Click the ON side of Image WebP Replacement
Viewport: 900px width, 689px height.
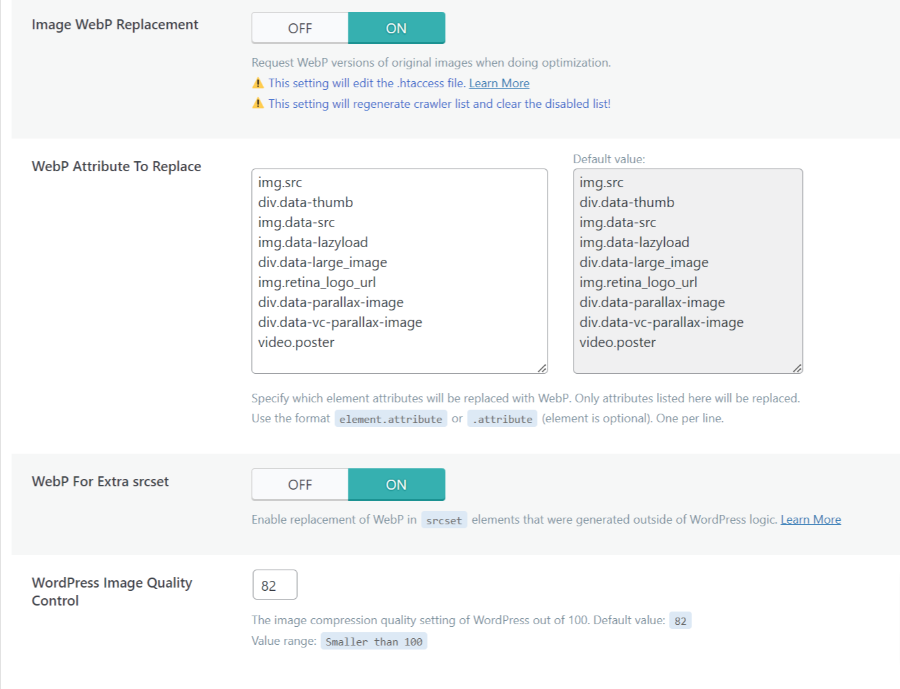396,27
